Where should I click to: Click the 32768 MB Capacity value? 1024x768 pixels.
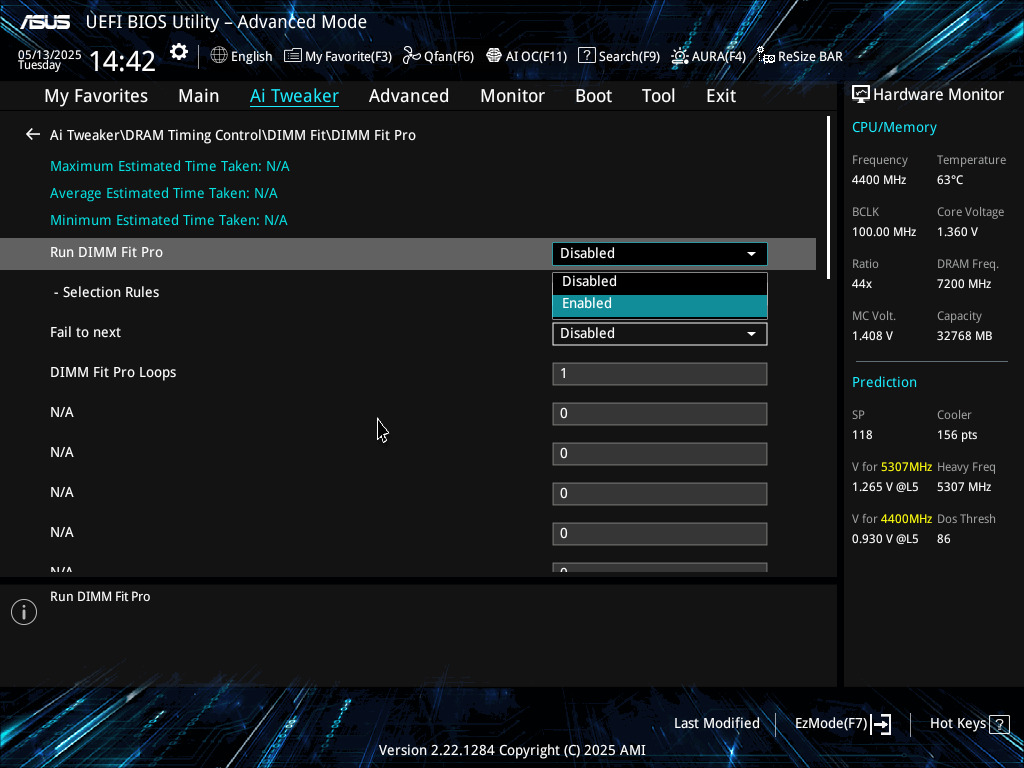(965, 336)
